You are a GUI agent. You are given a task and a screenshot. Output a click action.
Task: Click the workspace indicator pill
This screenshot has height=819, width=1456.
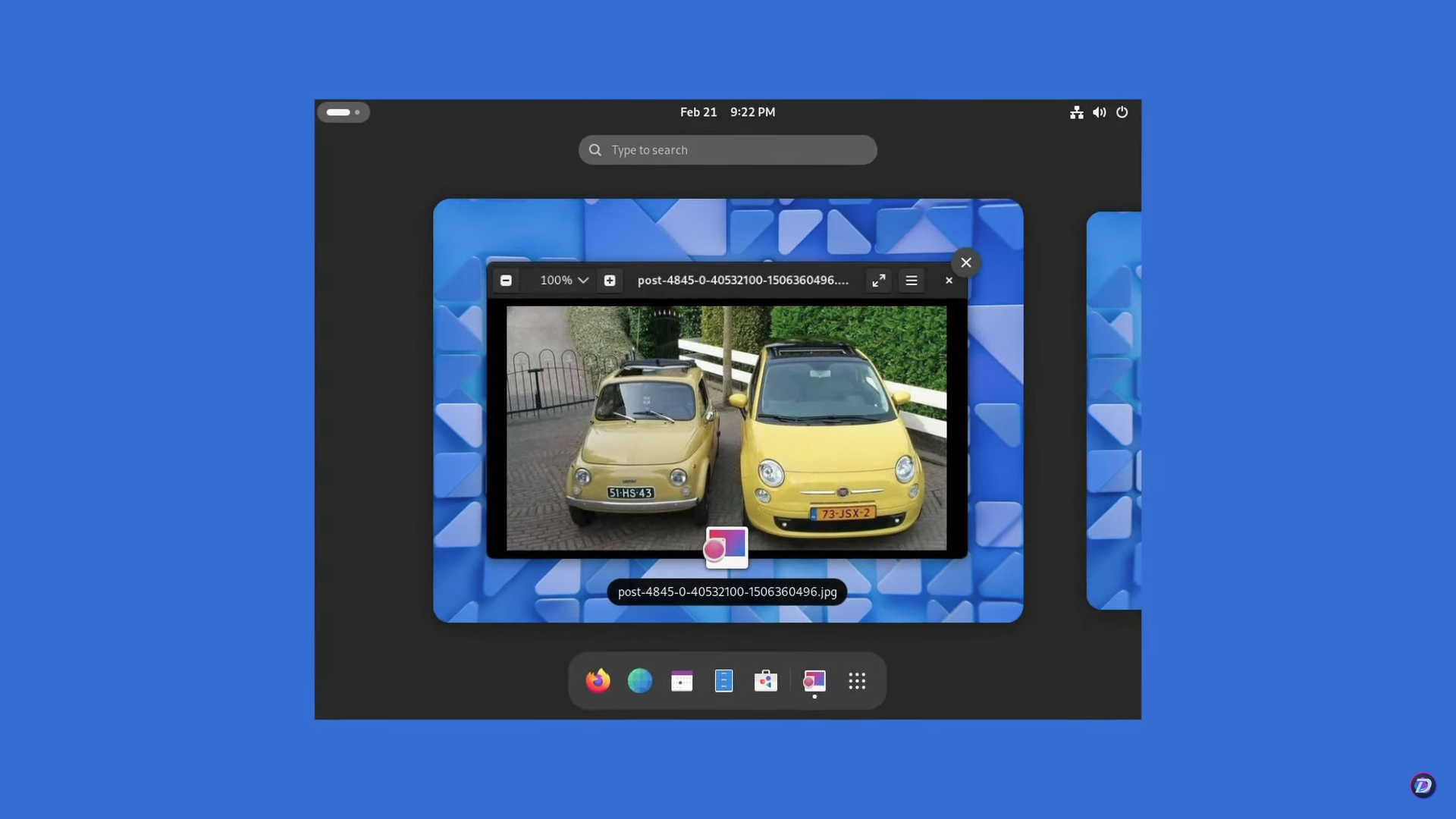[343, 111]
